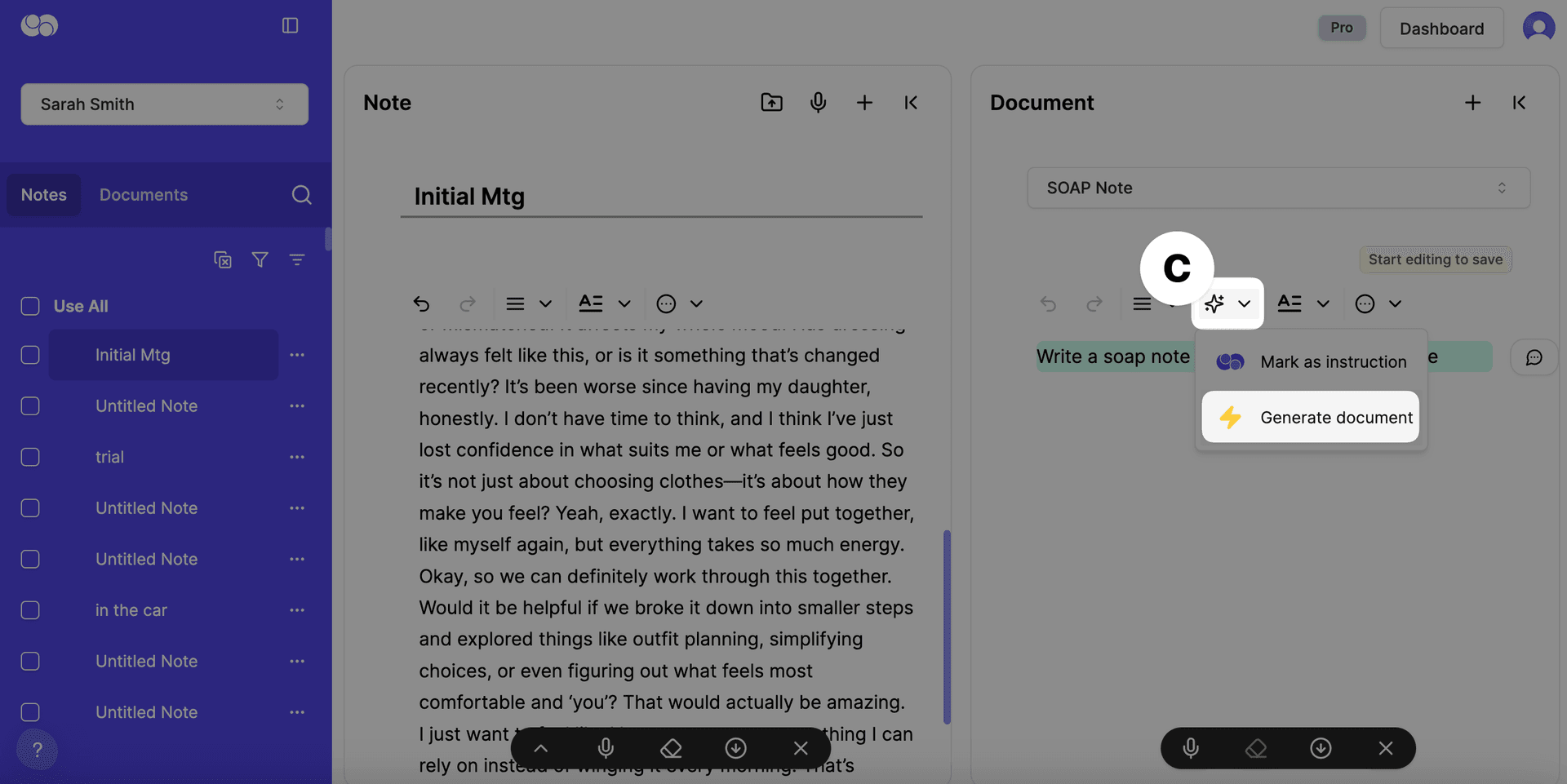Close the Note floating toolbar
This screenshot has width=1567, height=784.
(x=801, y=748)
